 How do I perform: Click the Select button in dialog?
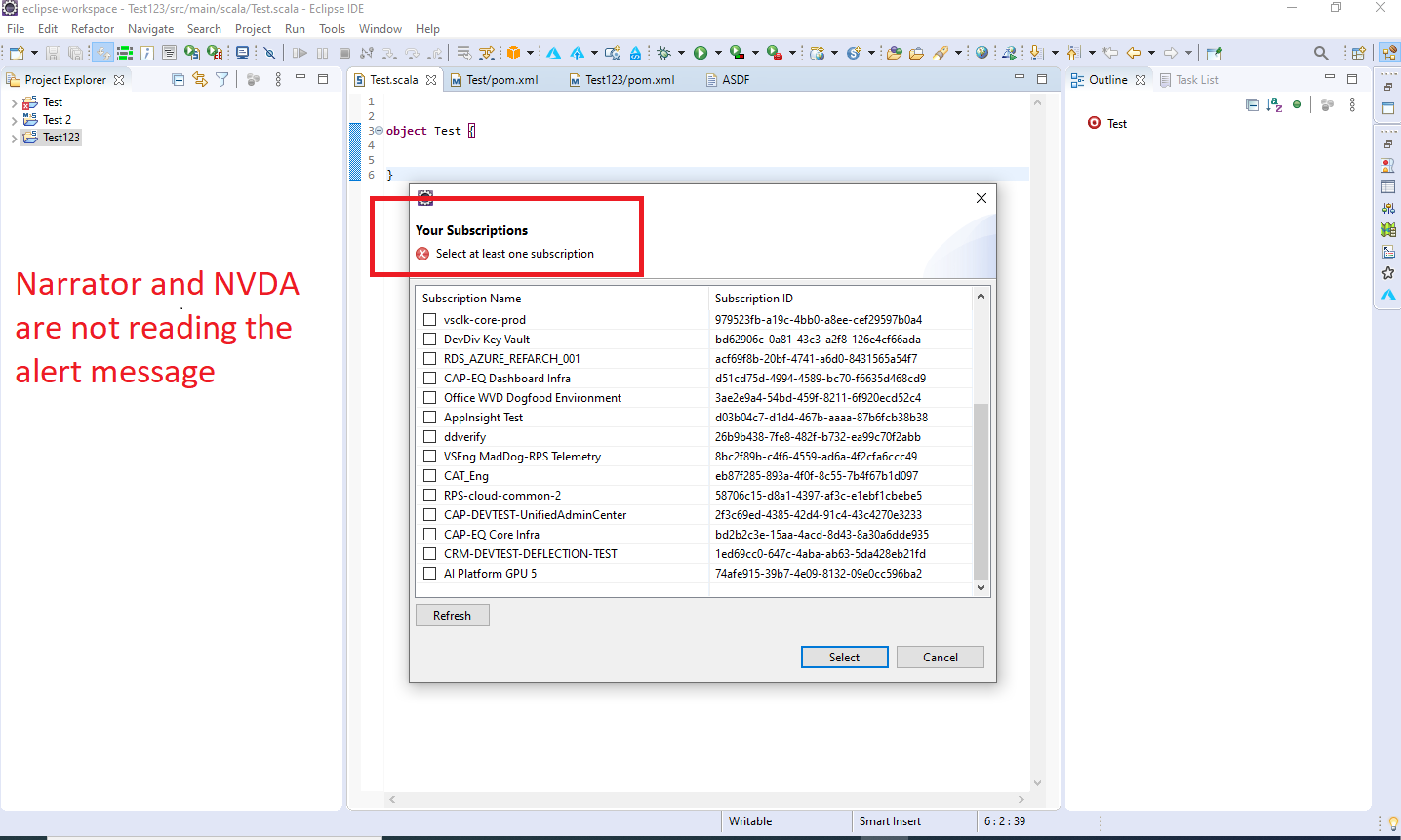point(845,658)
